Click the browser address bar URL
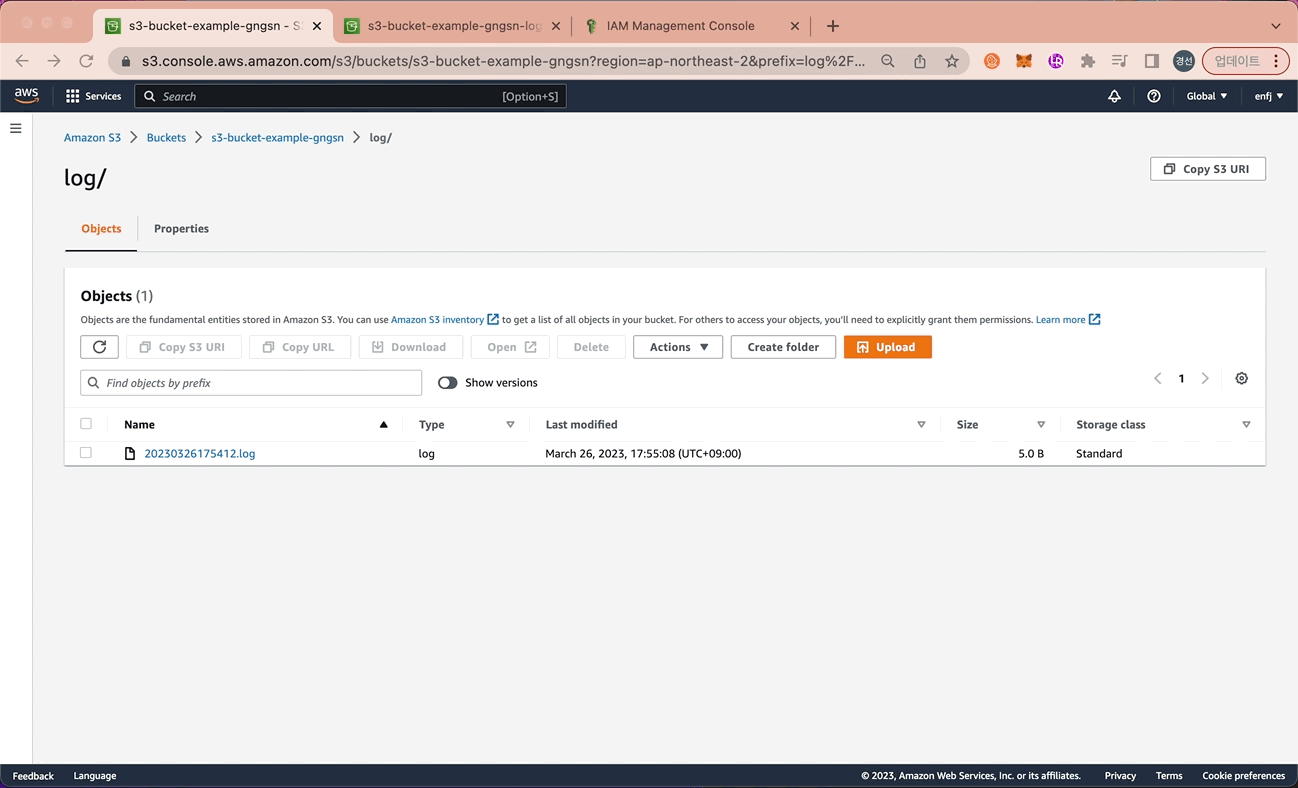The height and width of the screenshot is (788, 1298). point(503,61)
